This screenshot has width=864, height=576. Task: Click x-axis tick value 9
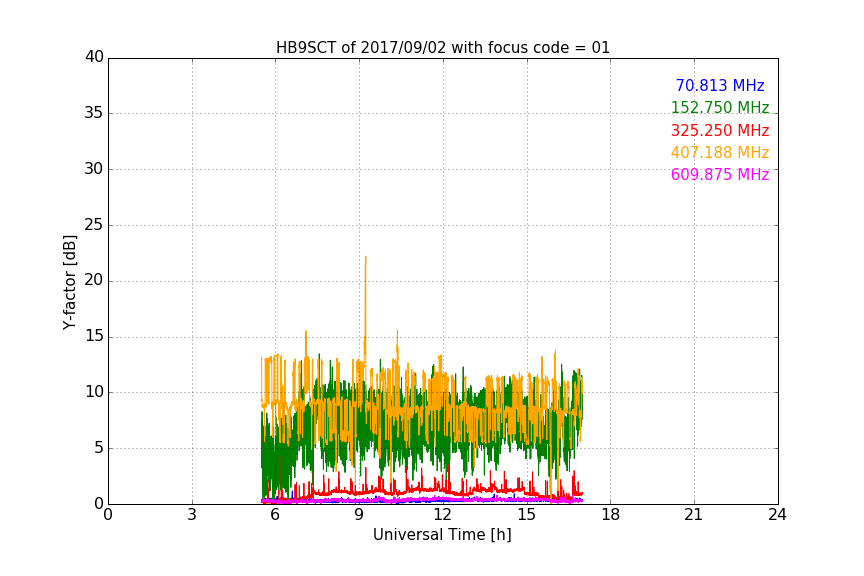pos(359,515)
